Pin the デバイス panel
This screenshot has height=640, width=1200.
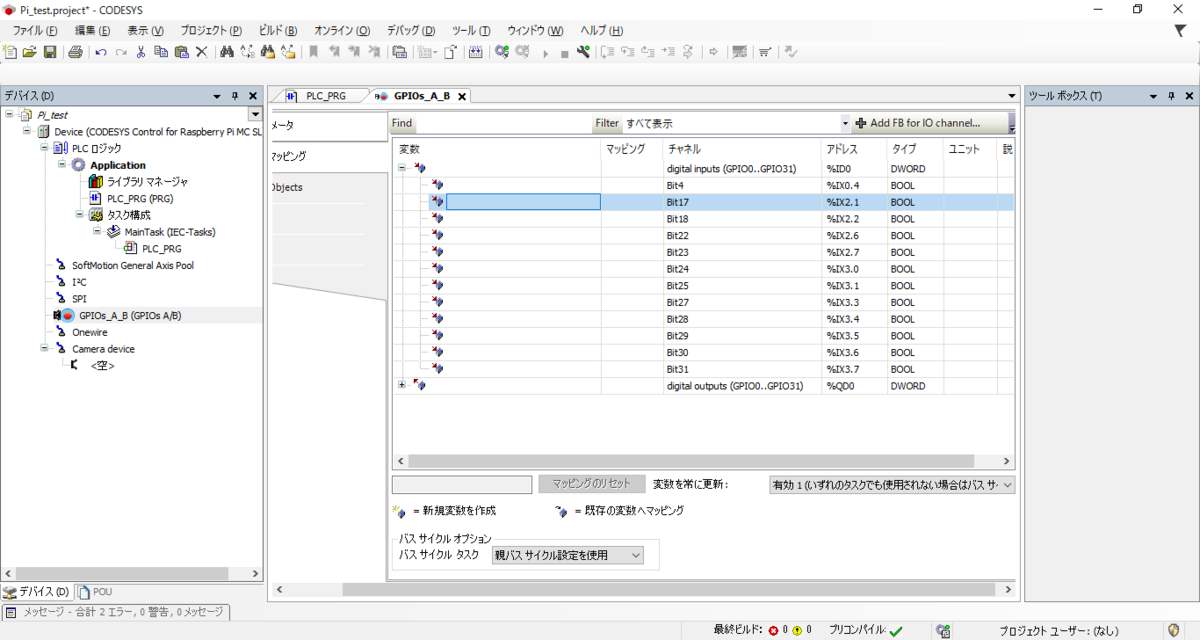(x=235, y=96)
